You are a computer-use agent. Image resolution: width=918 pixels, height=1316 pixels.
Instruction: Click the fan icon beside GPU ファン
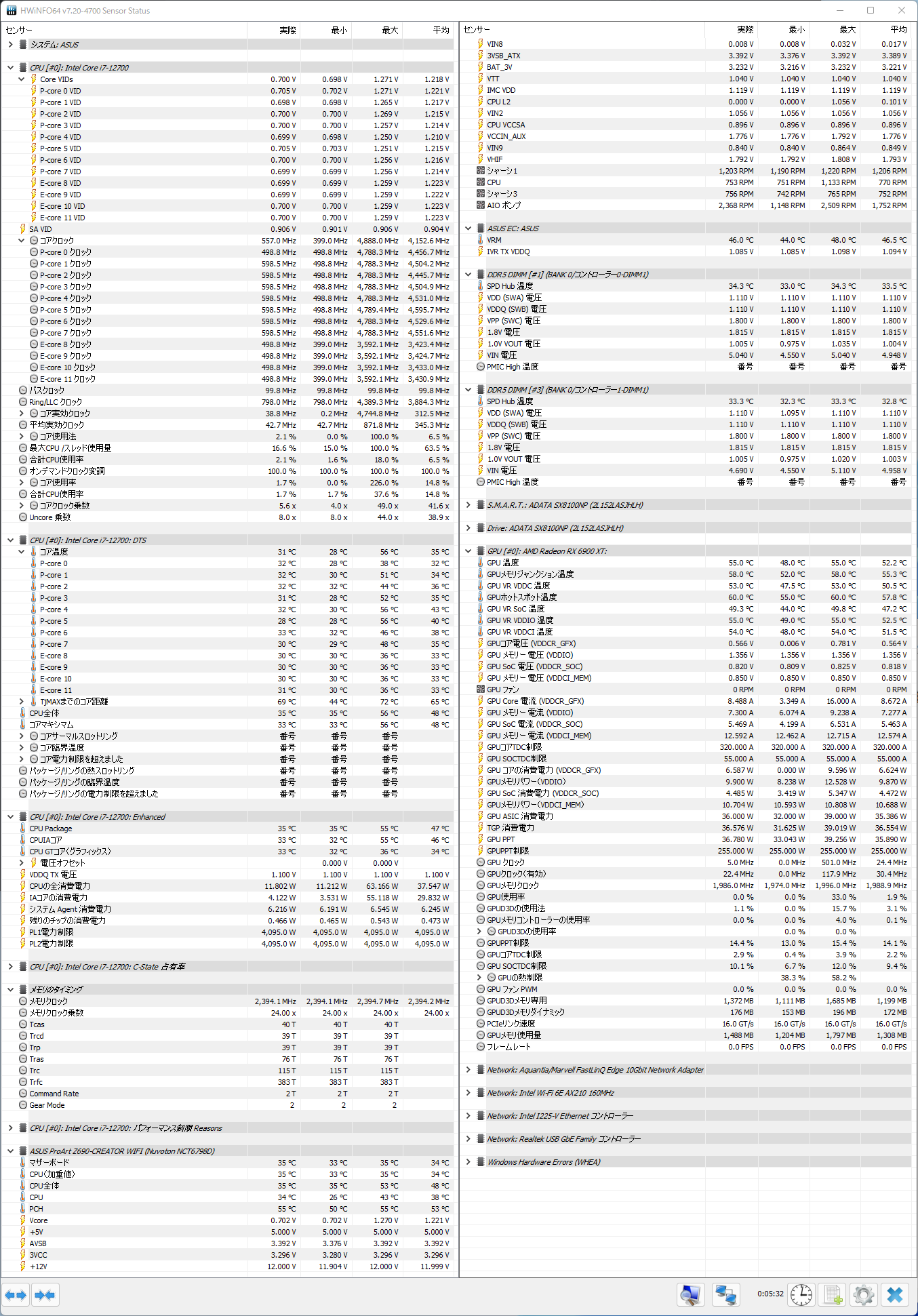click(481, 690)
